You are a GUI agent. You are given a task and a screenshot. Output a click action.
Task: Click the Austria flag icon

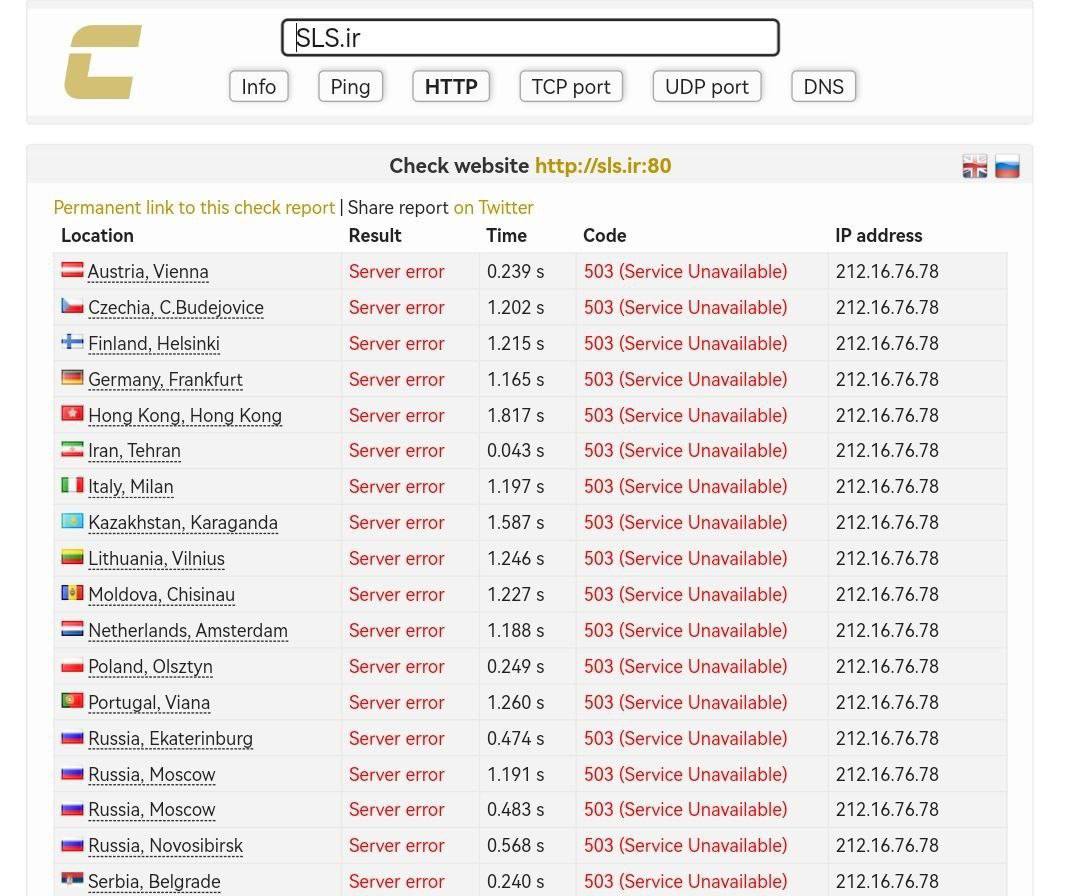[72, 269]
